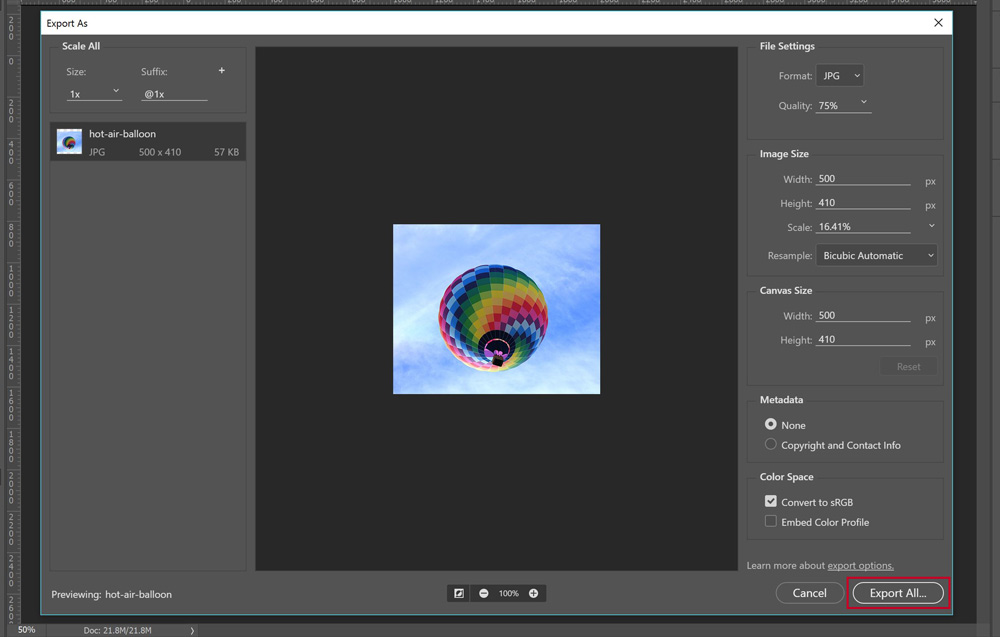The height and width of the screenshot is (637, 1000).
Task: Select the None metadata option
Action: [770, 424]
